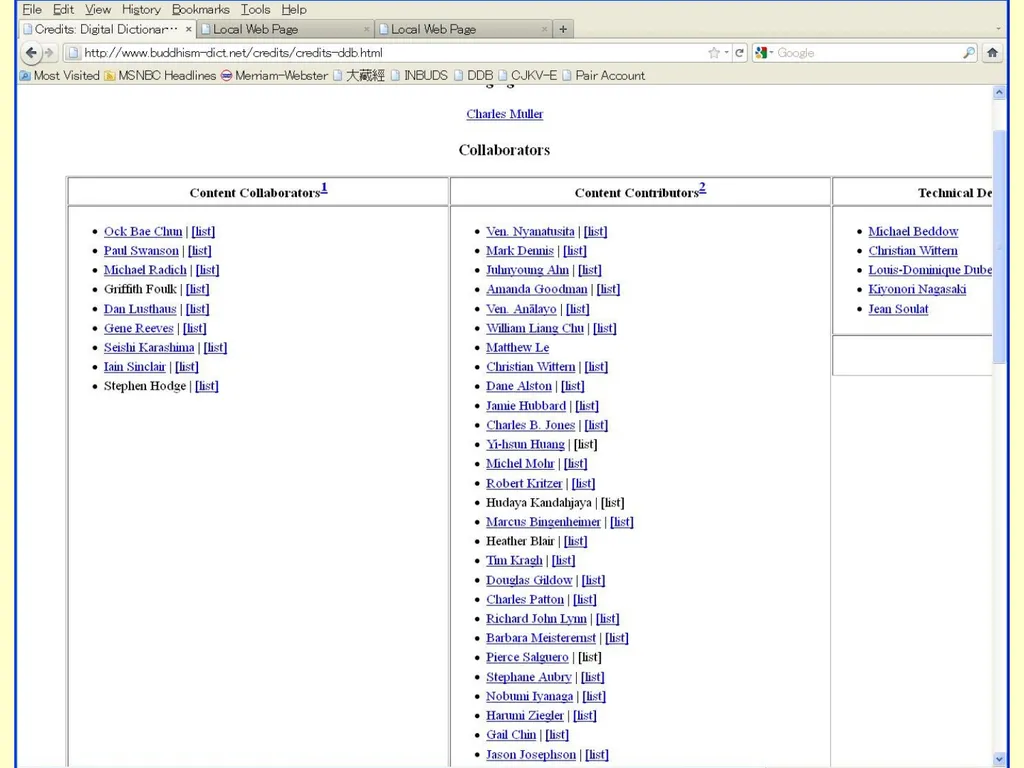Screen dimensions: 1024x768
Task: Switch to the second Local Web Page tab
Action: point(463,29)
